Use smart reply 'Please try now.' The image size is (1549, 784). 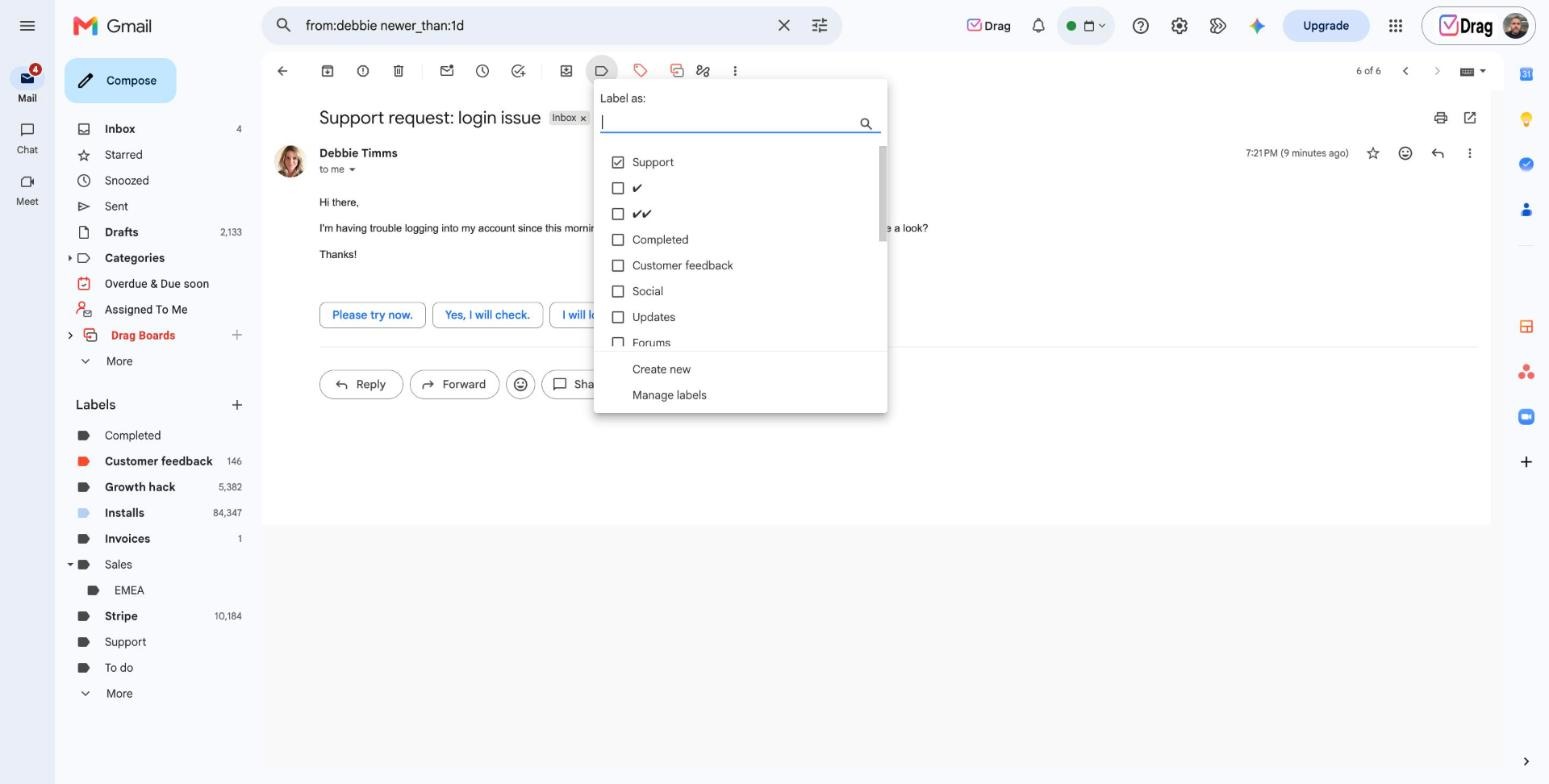[372, 315]
